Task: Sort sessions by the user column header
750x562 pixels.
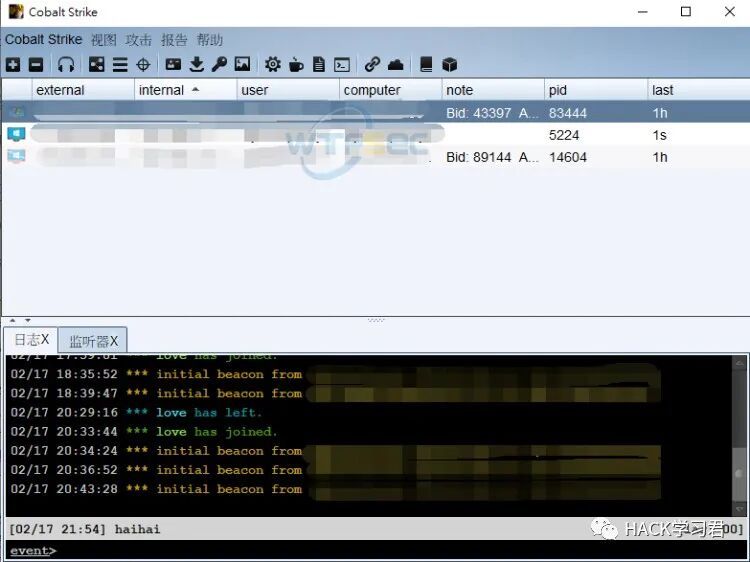Action: 288,90
